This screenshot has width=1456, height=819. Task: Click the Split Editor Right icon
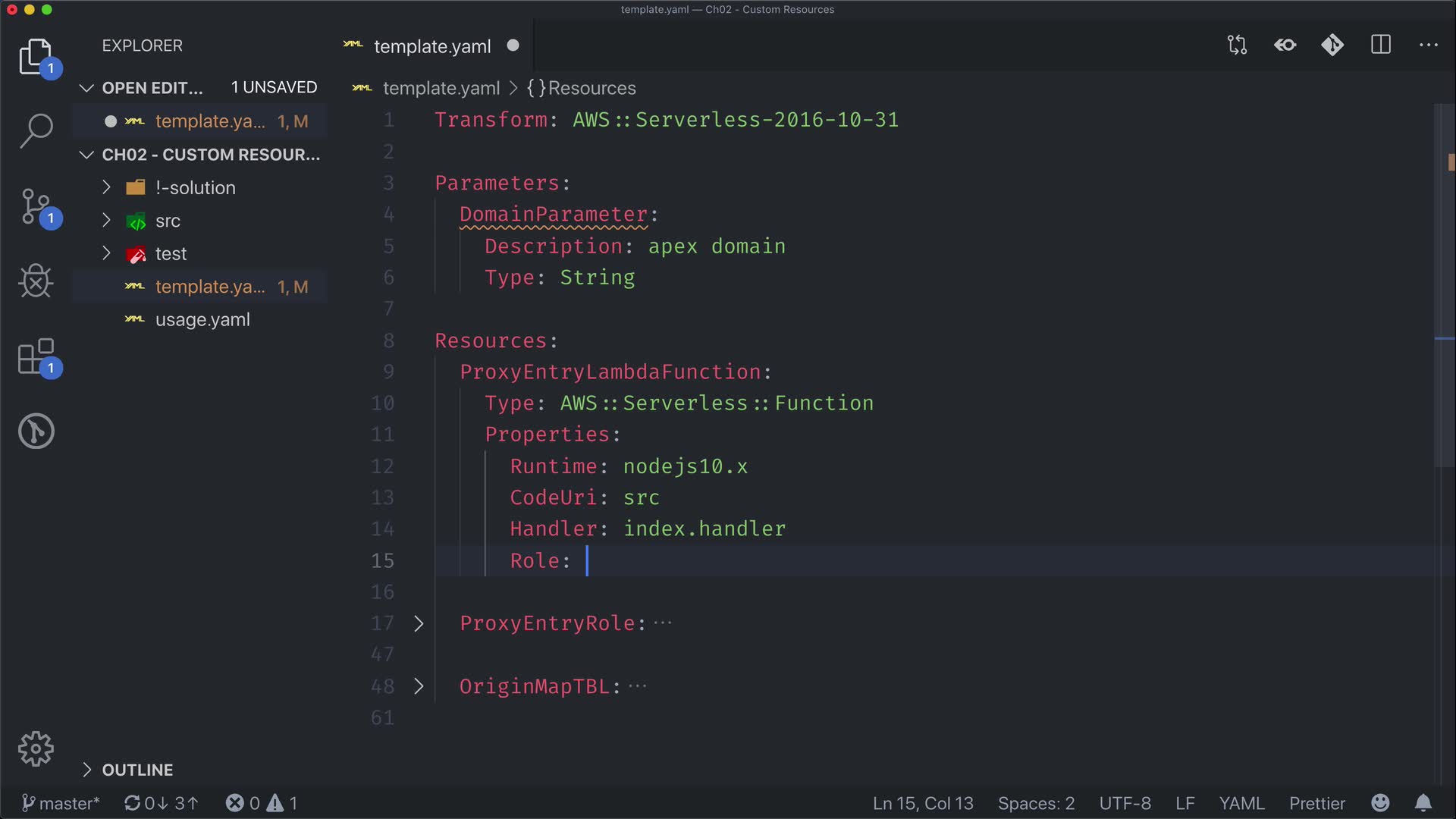point(1380,45)
